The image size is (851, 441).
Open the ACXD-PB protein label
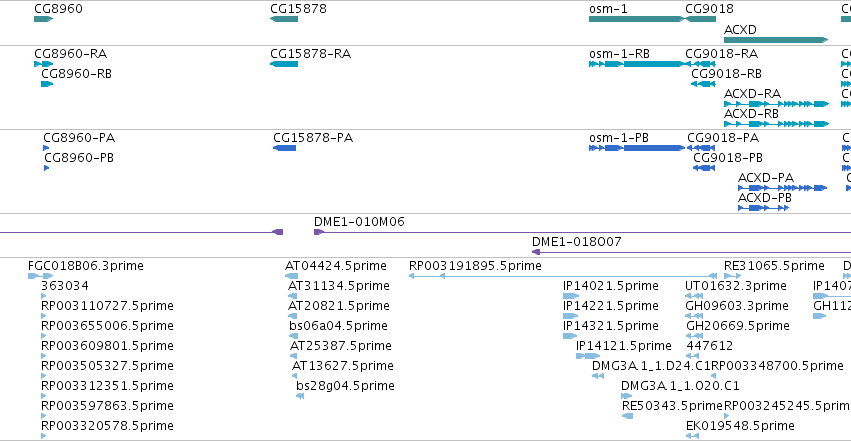pyautogui.click(x=765, y=198)
